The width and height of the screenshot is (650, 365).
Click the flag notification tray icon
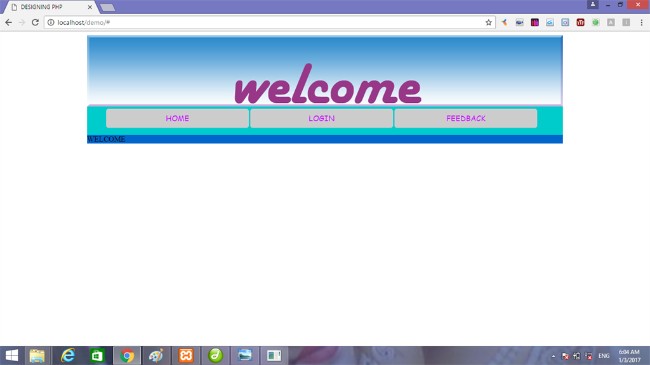(565, 356)
